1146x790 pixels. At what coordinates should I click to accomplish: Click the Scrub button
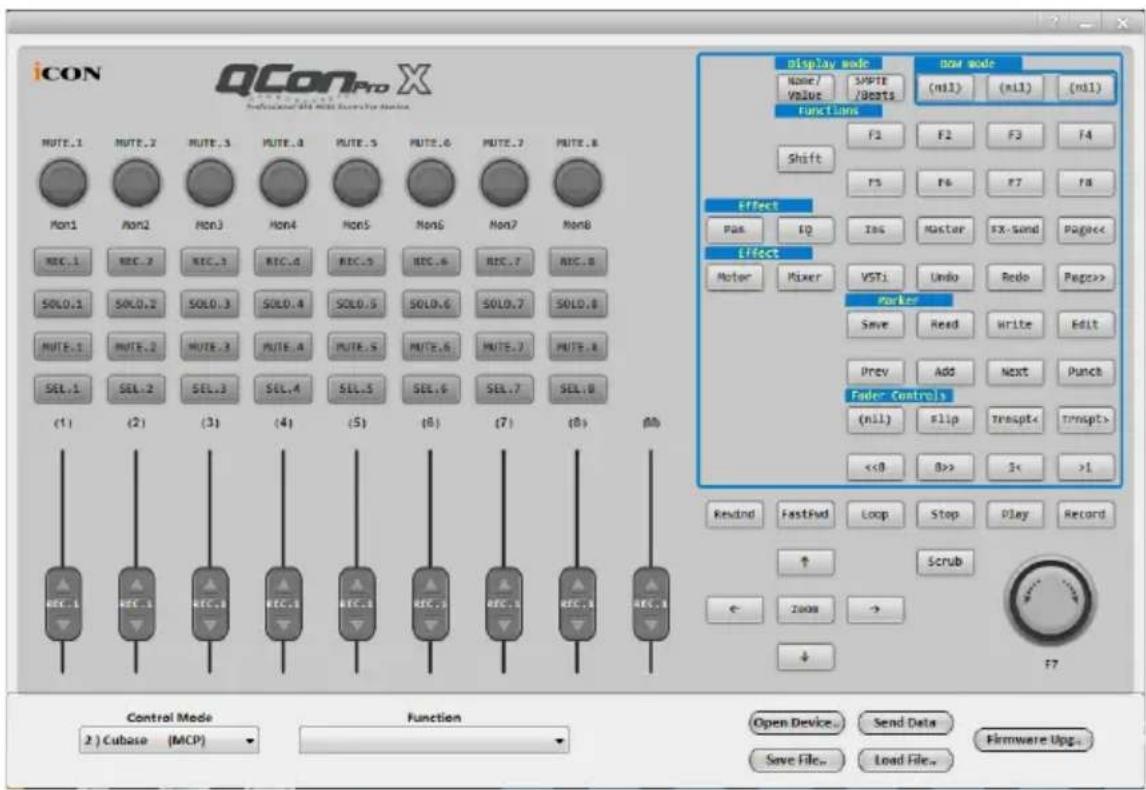tap(945, 562)
